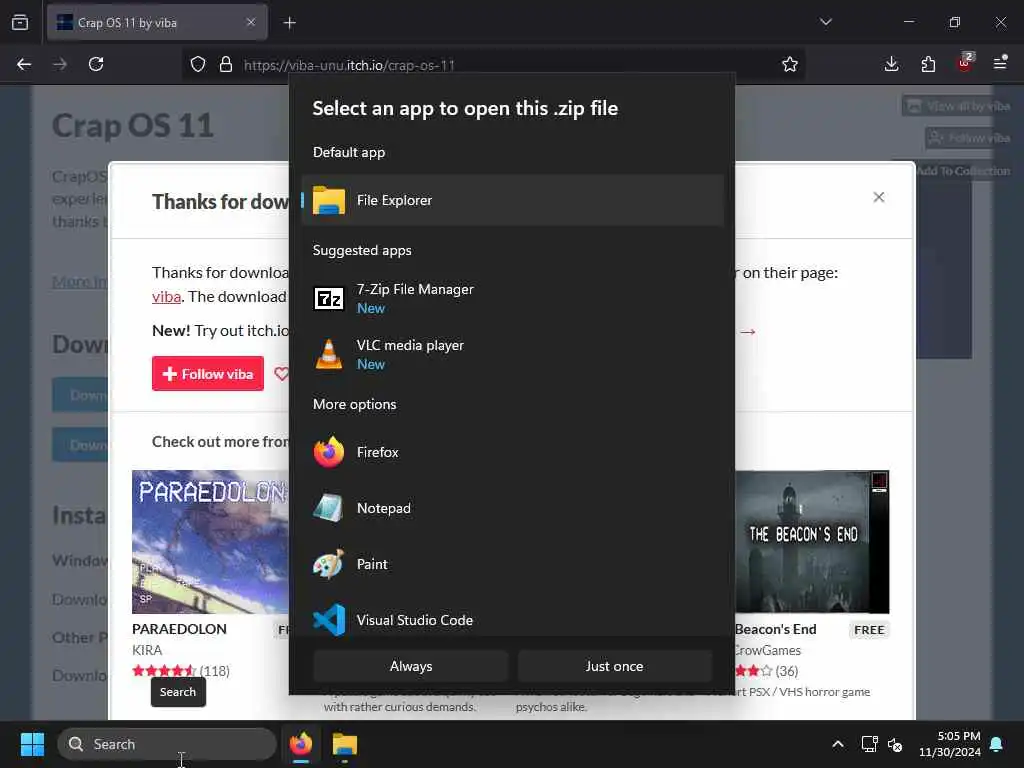Screen dimensions: 1024x768
Task: Open the Beacon's End title link
Action: click(776, 630)
